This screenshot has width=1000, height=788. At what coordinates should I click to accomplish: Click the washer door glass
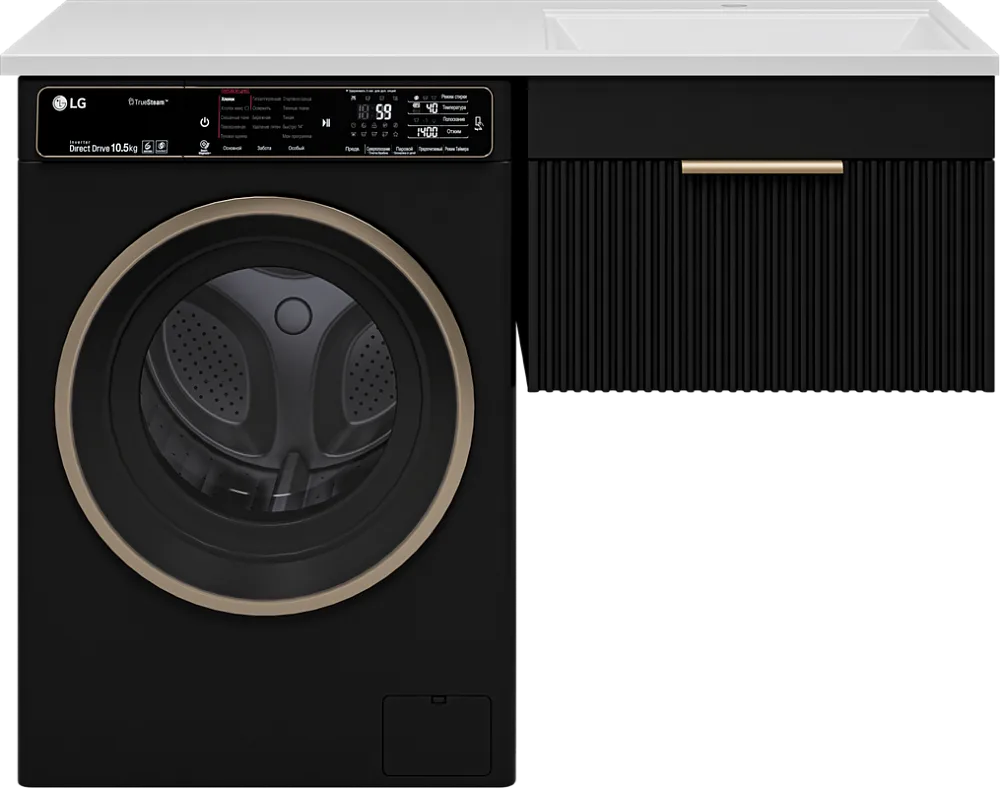pyautogui.click(x=268, y=390)
